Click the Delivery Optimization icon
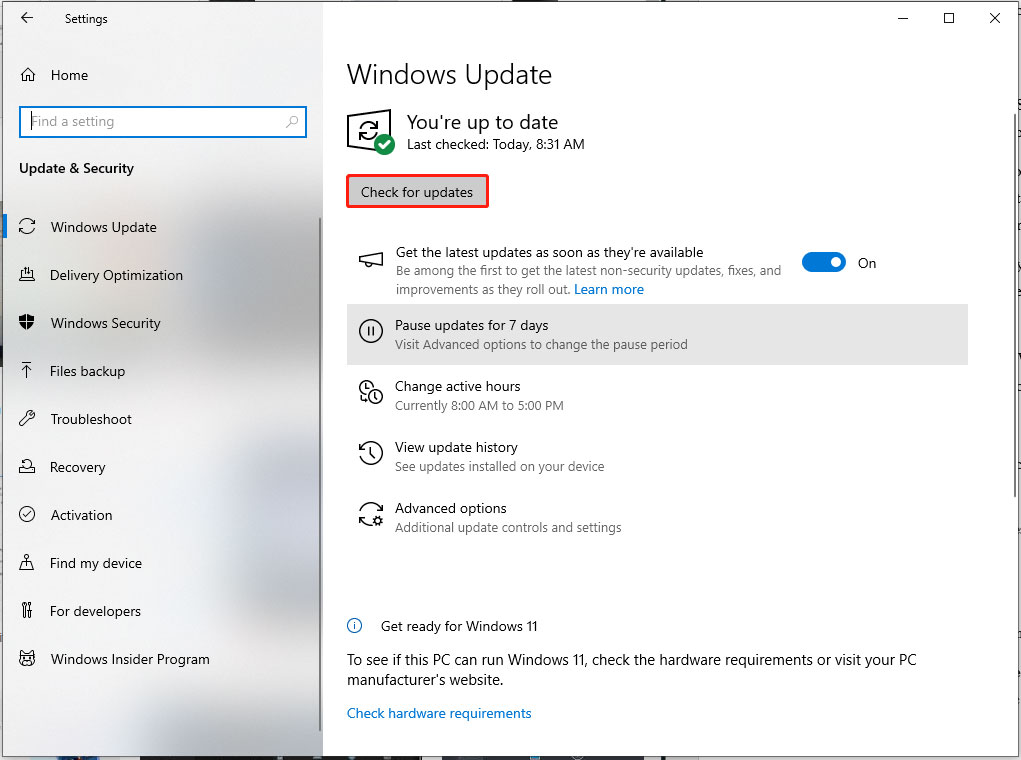Image resolution: width=1021 pixels, height=760 pixels. point(27,274)
